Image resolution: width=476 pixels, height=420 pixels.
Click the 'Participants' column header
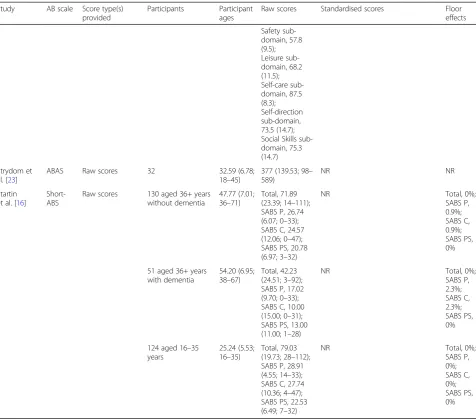(165, 9)
